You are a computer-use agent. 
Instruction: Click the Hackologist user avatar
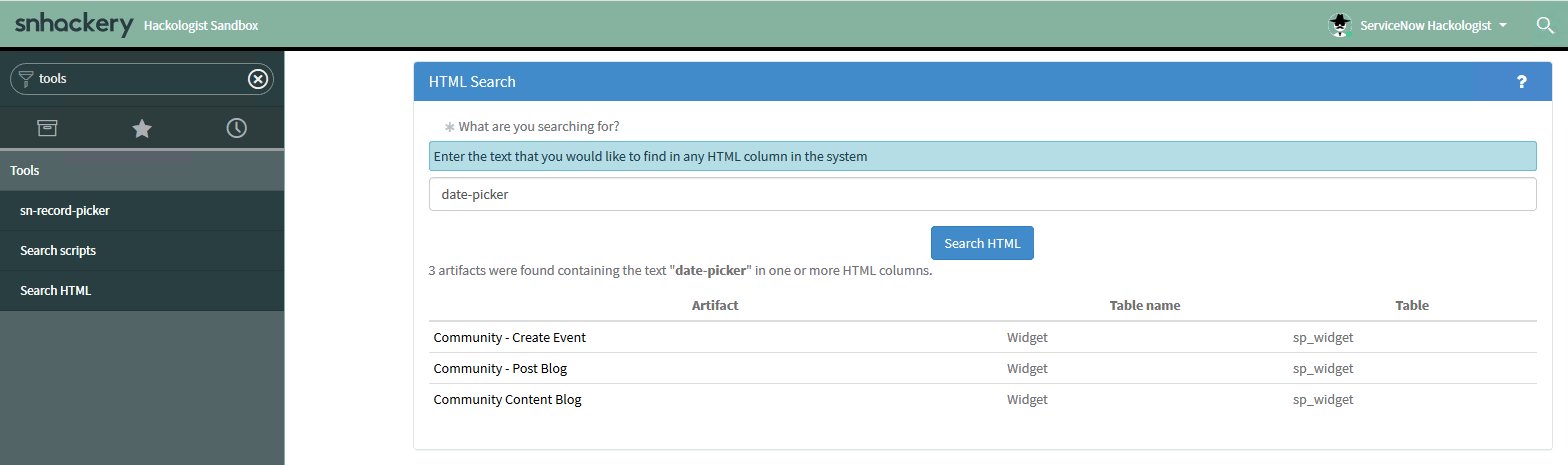pos(1340,25)
